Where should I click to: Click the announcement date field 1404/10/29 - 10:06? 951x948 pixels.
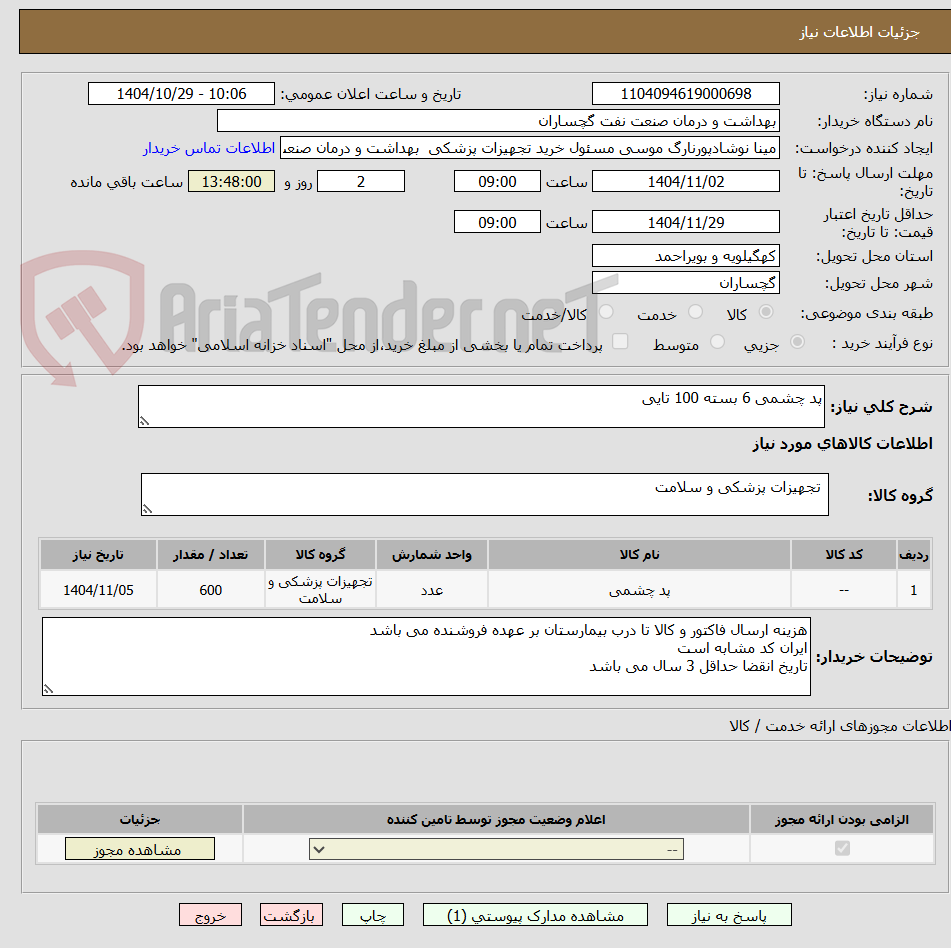(x=181, y=94)
